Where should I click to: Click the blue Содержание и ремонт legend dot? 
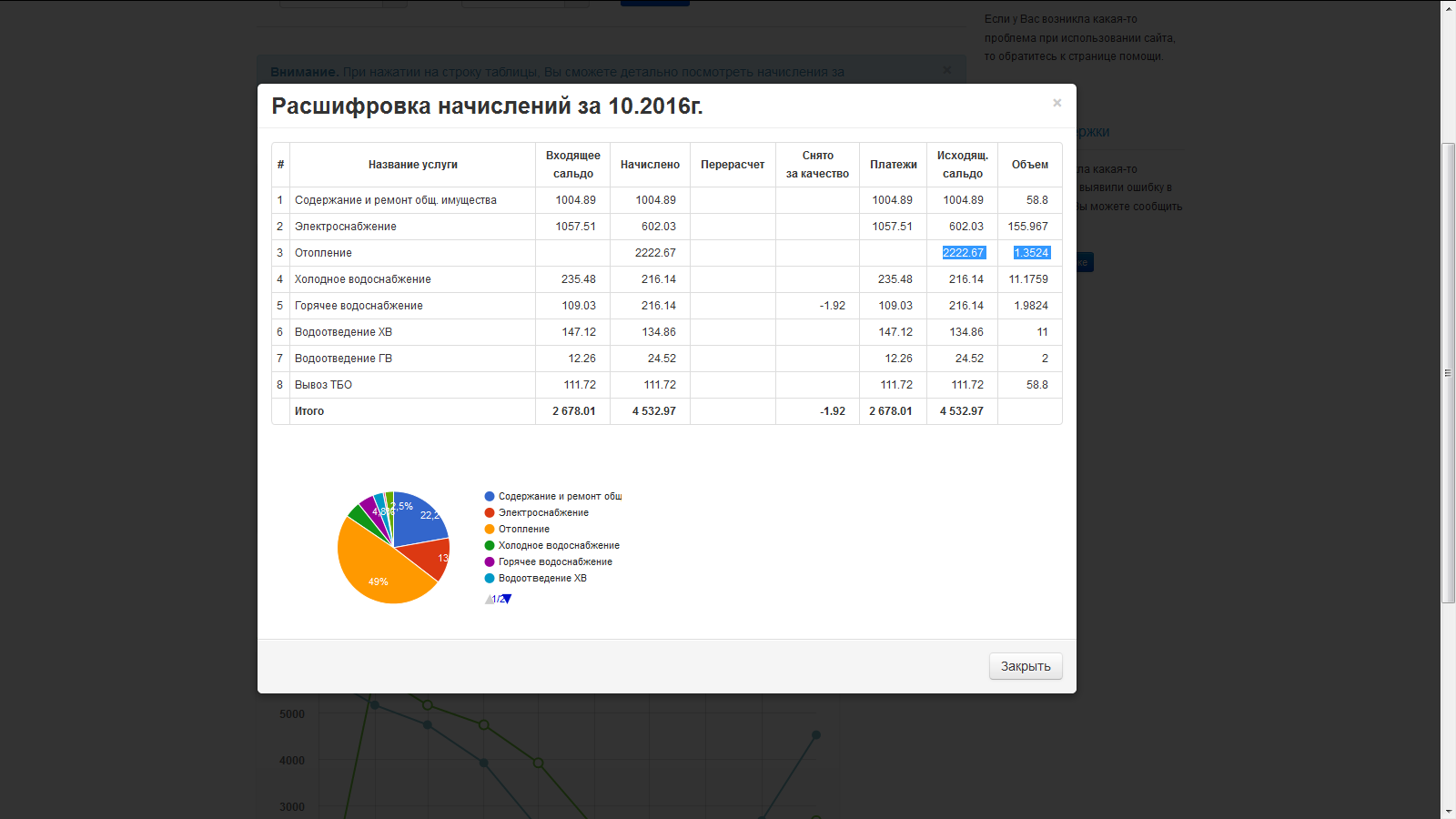(490, 497)
